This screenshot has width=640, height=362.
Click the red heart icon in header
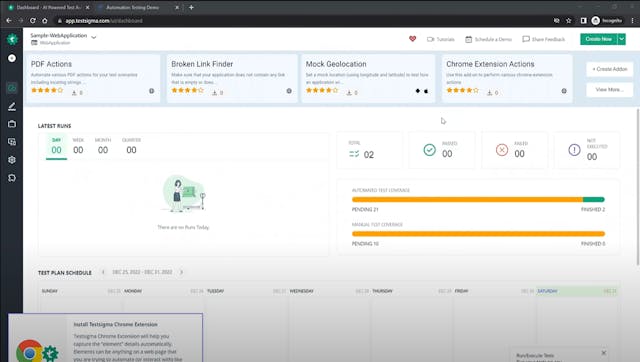(x=412, y=39)
